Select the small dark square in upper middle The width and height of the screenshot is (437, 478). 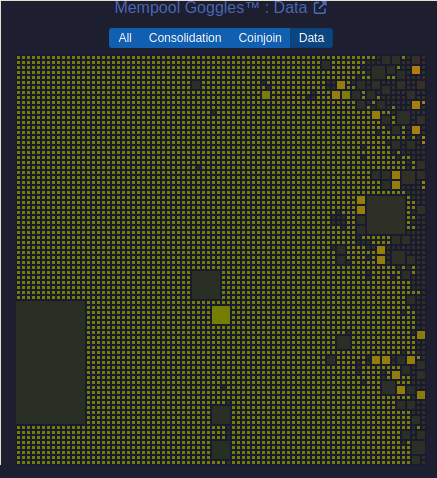coord(196,85)
